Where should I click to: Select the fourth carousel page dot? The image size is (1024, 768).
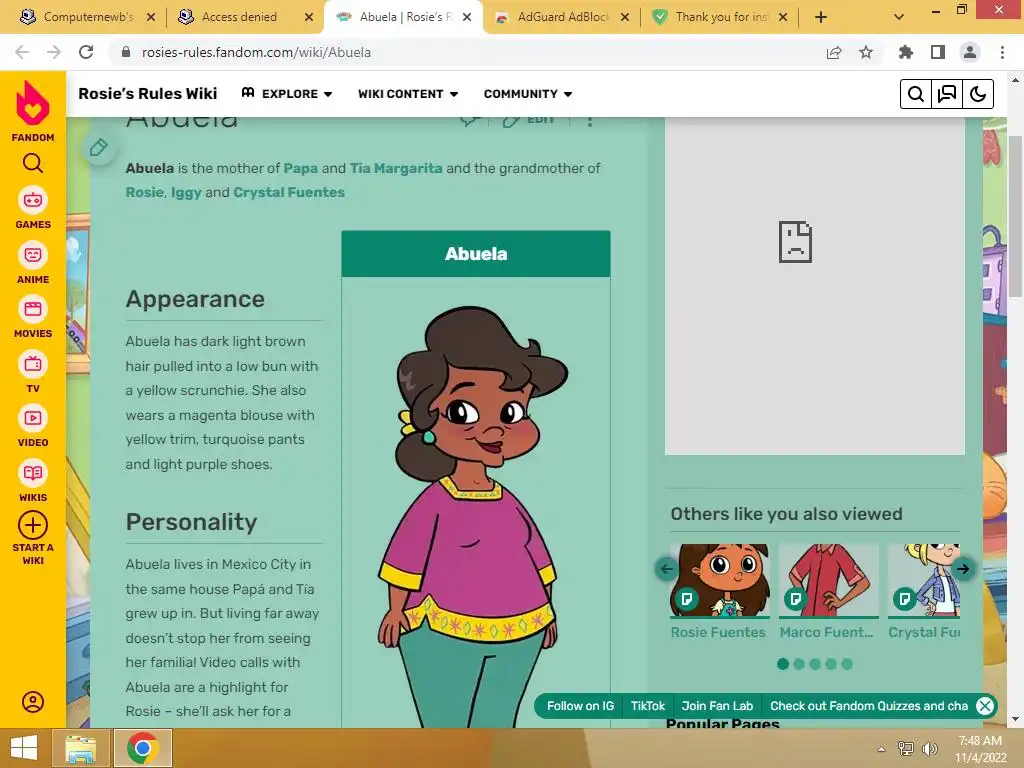pos(831,664)
